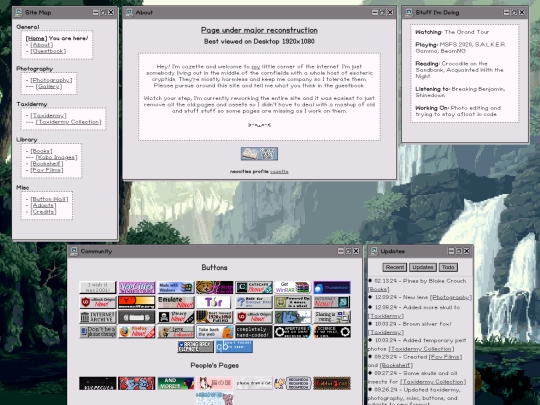This screenshot has height=405, width=540.
Task: Click the Sharing is caring badge
Action: click(x=332, y=317)
